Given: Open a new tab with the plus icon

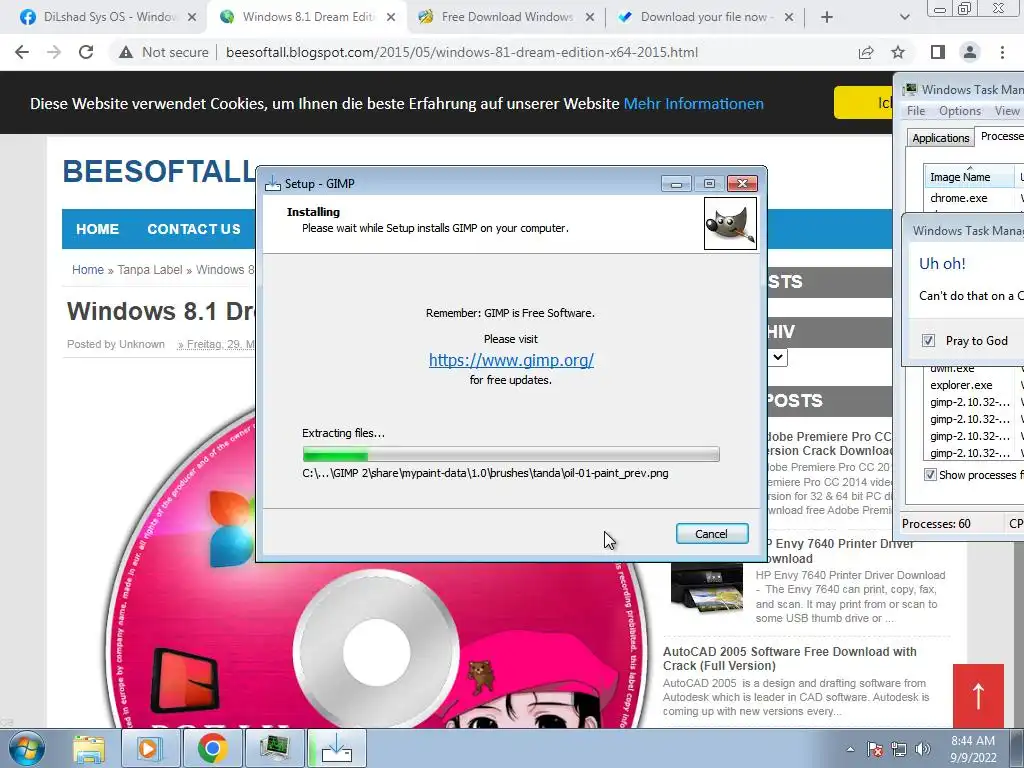Looking at the screenshot, I should 827,17.
